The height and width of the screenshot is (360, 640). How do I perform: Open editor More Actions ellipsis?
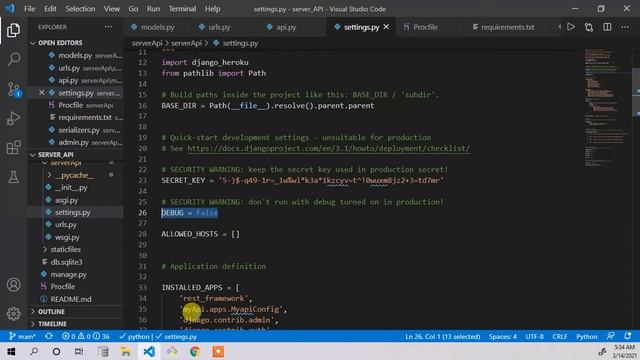[x=625, y=27]
